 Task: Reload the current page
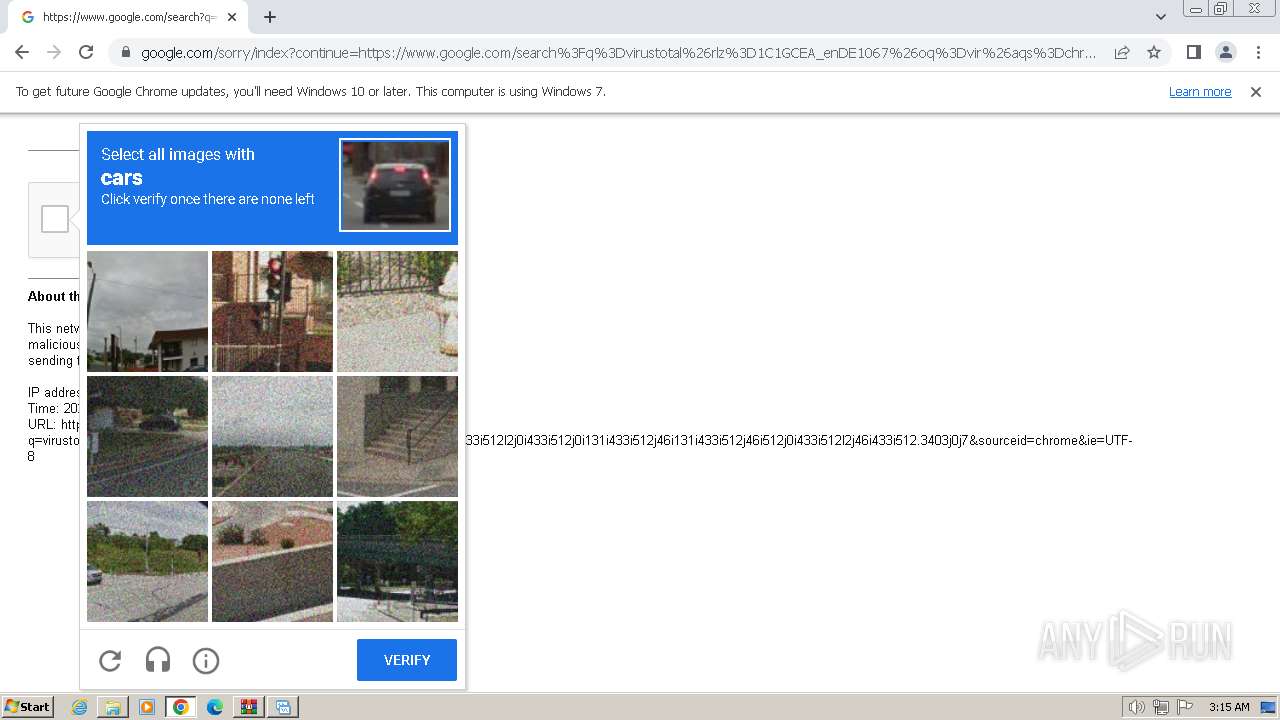coord(86,52)
